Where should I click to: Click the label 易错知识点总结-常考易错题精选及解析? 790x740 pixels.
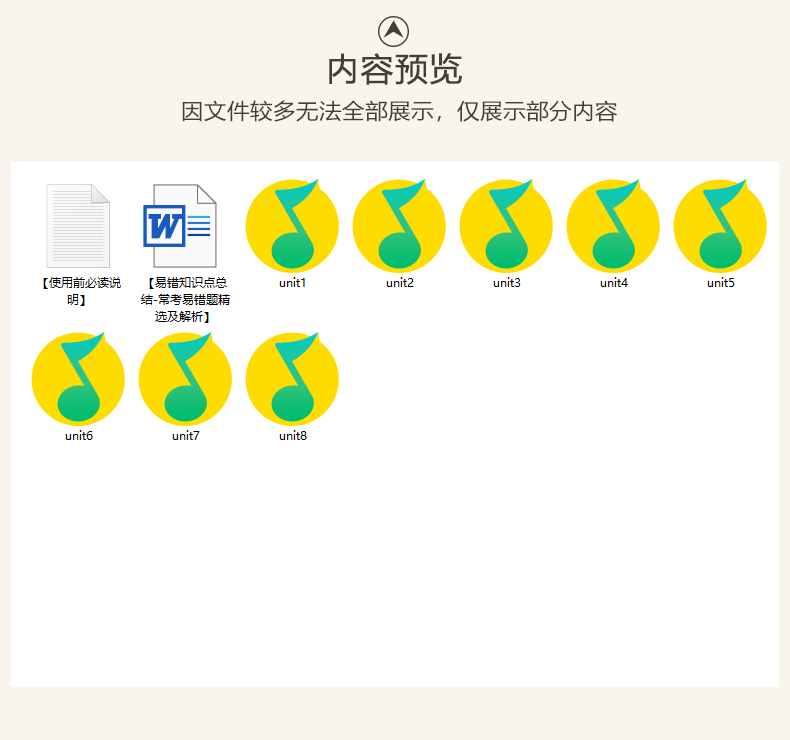point(185,300)
